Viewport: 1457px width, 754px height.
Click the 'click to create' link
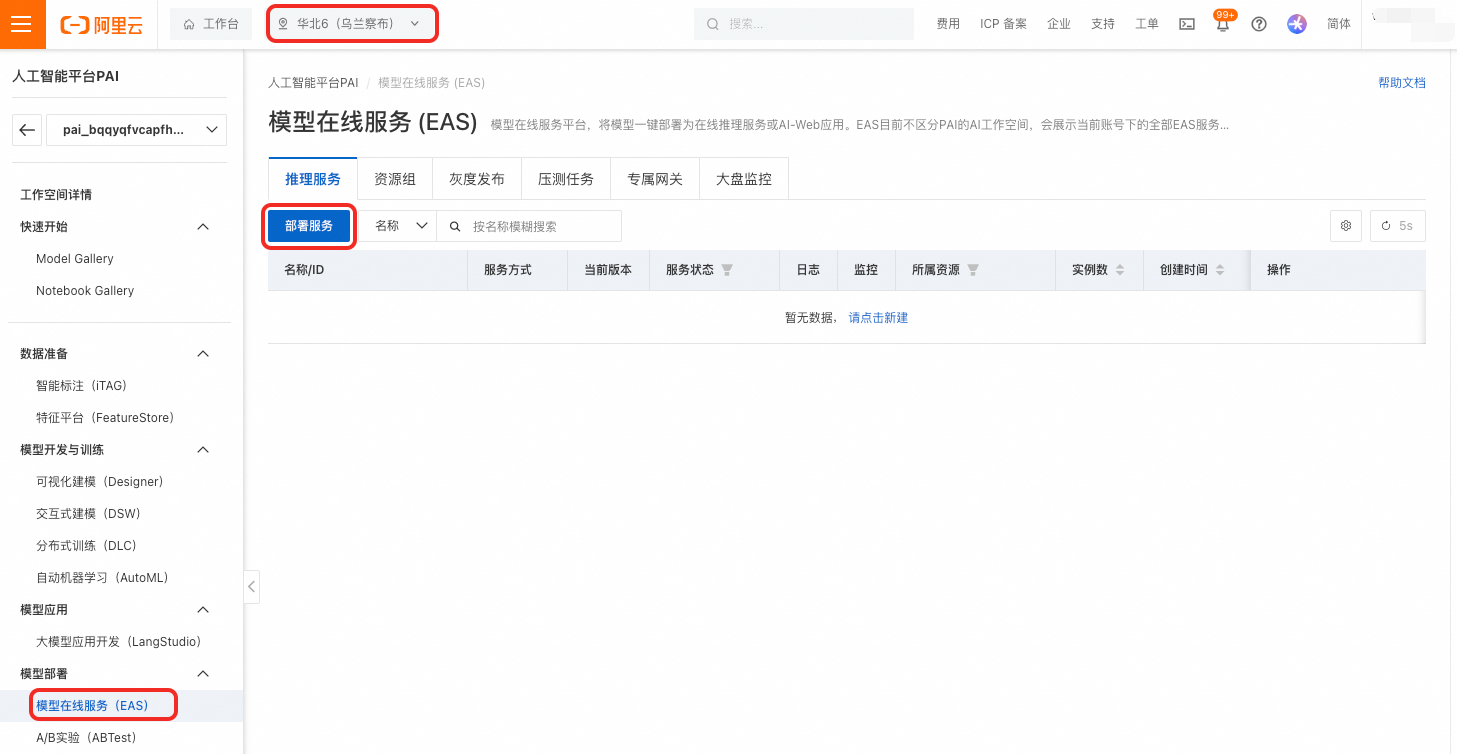[x=878, y=318]
